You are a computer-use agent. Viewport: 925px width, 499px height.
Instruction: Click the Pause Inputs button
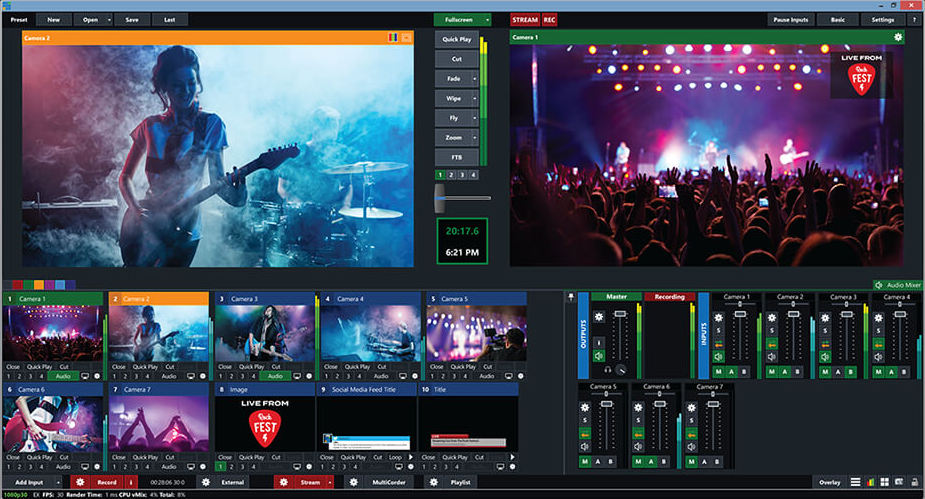791,19
